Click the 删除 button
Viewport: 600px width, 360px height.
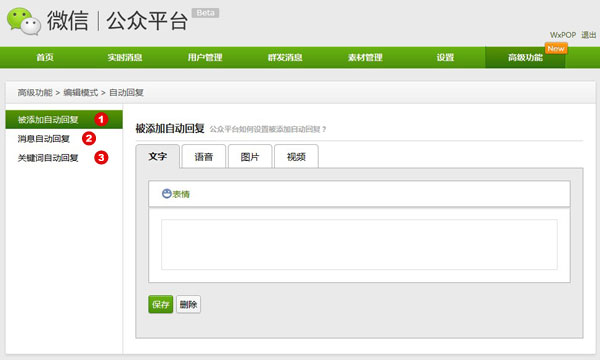tap(188, 304)
